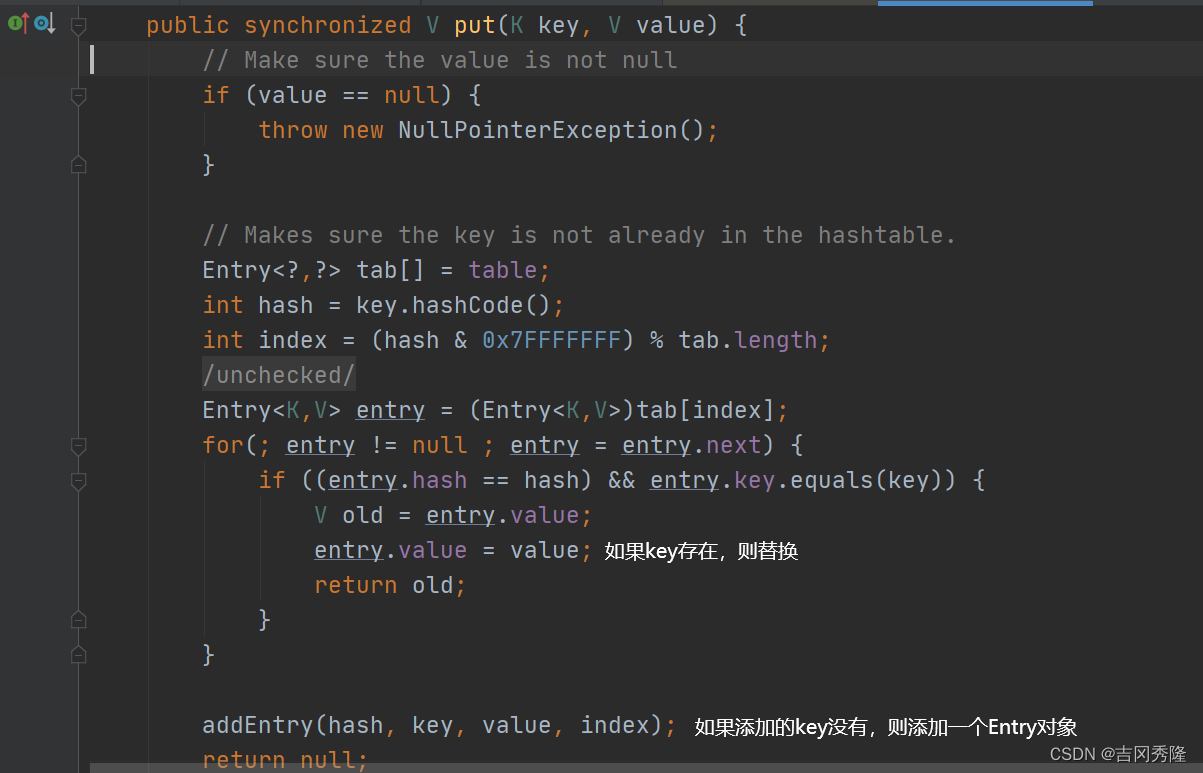Viewport: 1203px width, 773px height.
Task: Click the 'throw new' keywords
Action: [x=321, y=130]
